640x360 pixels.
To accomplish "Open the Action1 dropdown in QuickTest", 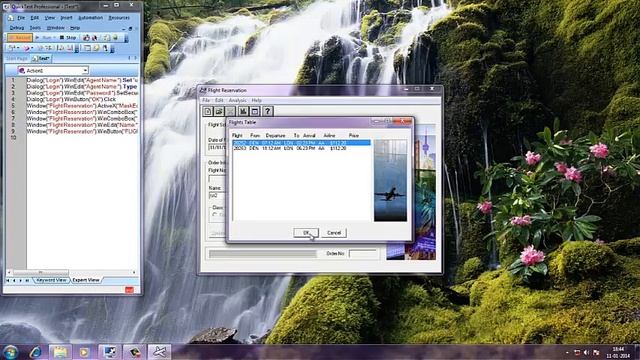I will [53, 71].
